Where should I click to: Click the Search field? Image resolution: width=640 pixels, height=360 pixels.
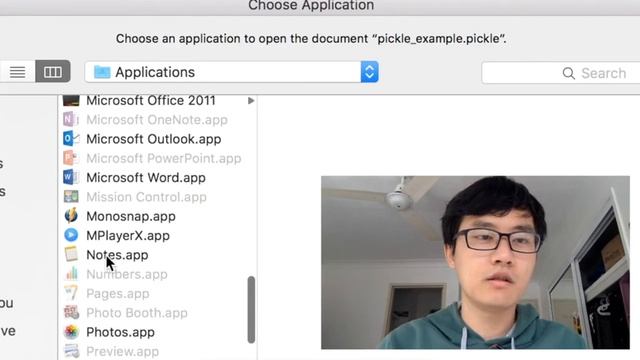(x=561, y=73)
